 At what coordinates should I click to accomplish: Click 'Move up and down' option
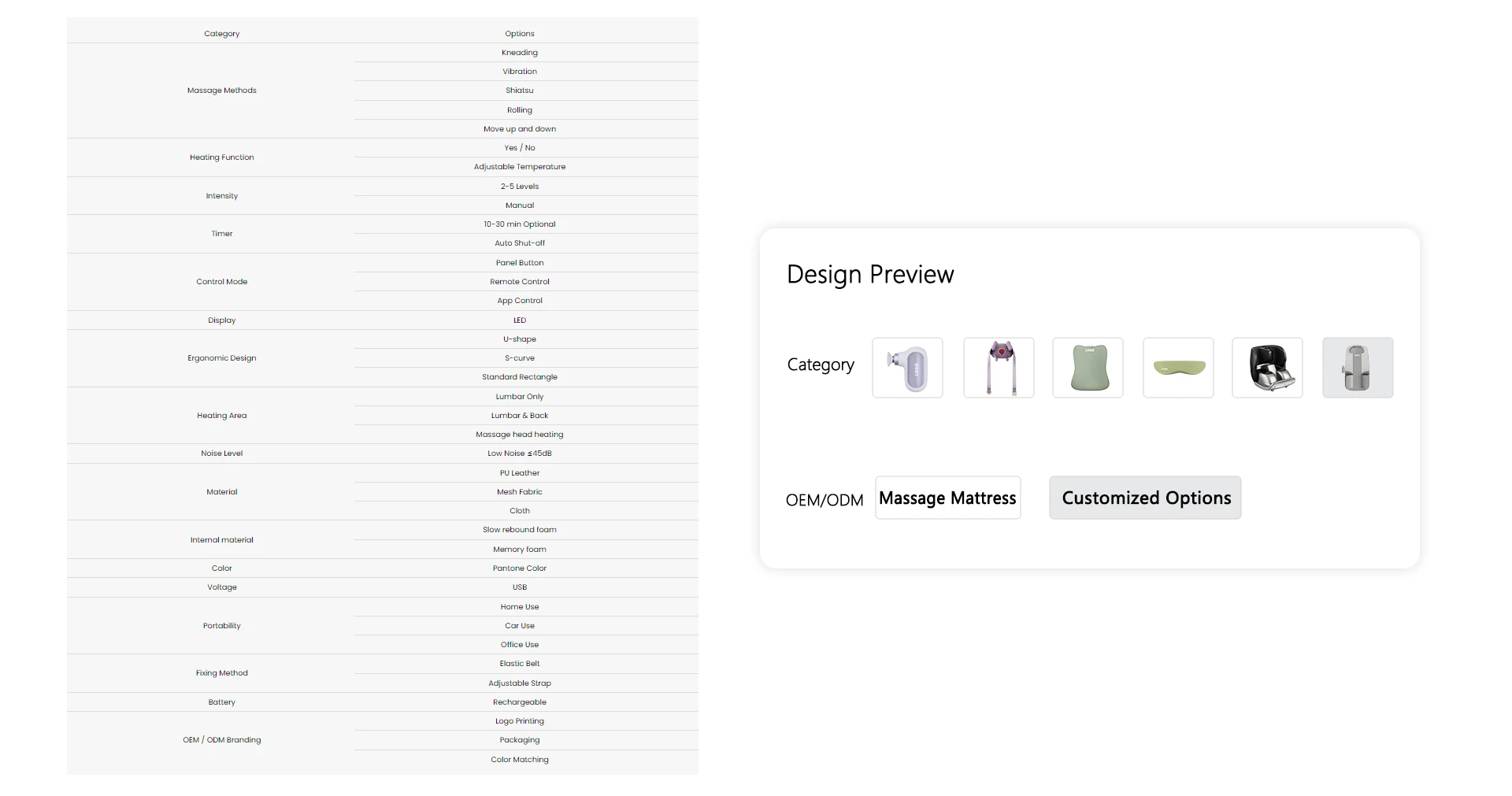(x=520, y=129)
